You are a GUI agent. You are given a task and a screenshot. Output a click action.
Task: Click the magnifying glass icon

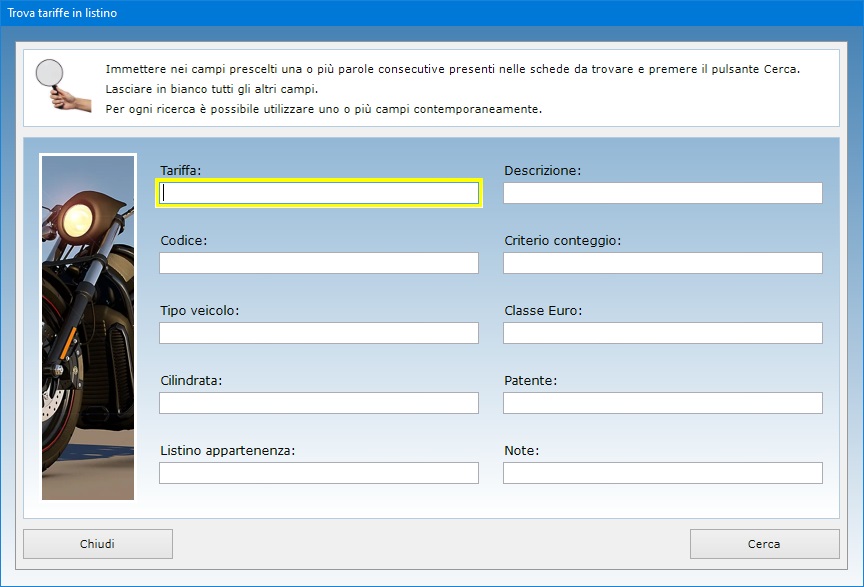62,85
